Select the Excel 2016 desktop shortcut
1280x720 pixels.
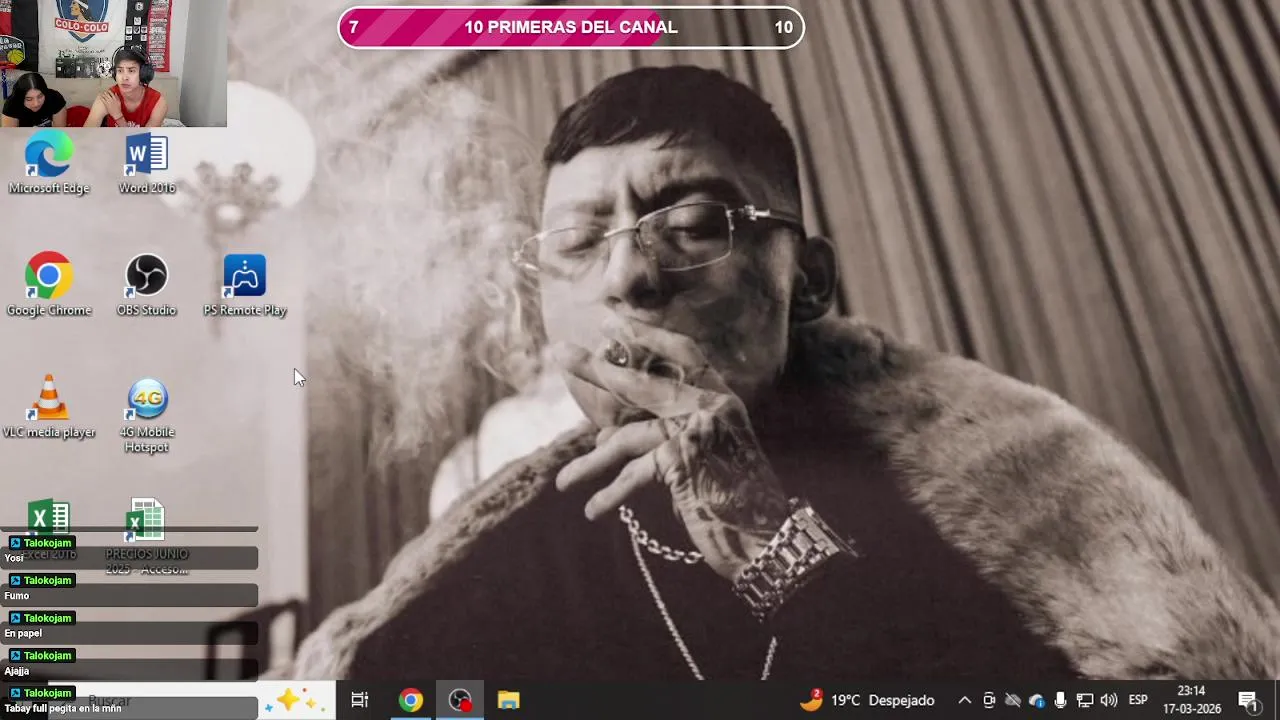pyautogui.click(x=48, y=530)
